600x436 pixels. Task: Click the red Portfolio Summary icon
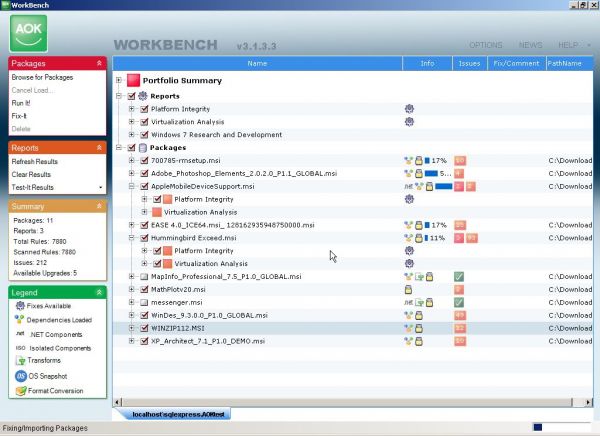tap(134, 80)
